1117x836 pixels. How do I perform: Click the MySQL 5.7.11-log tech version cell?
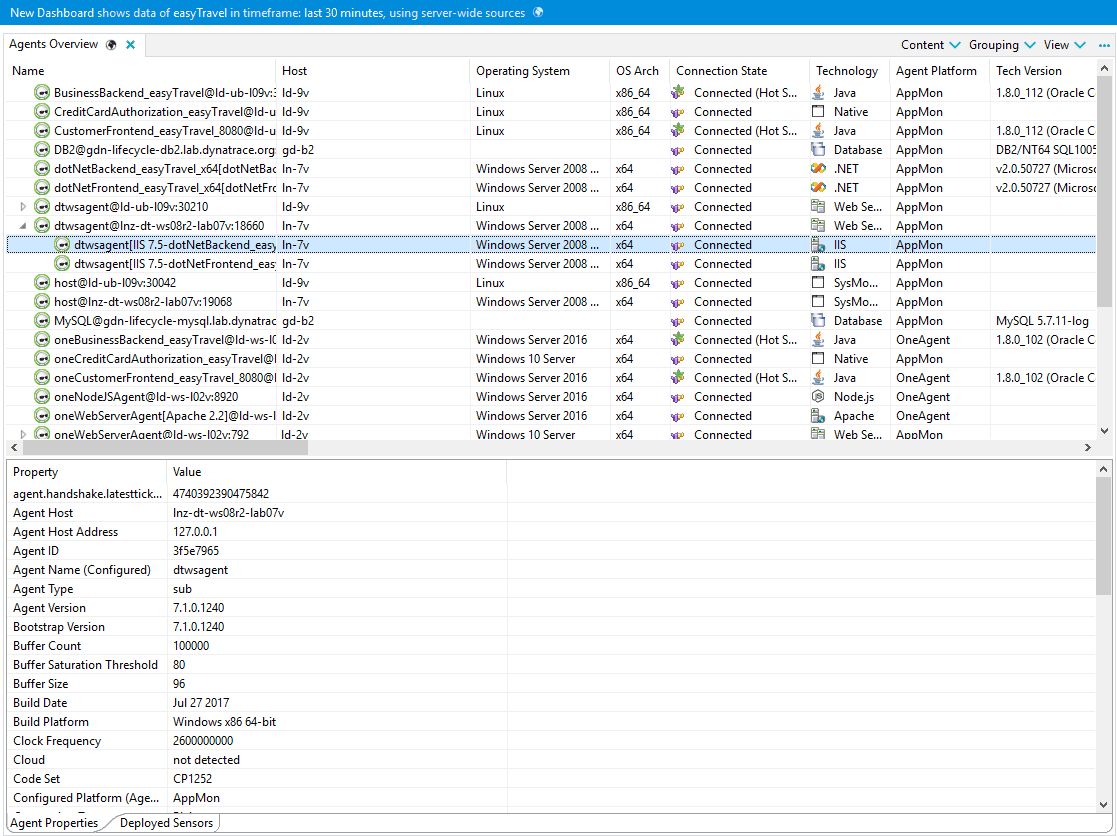tap(1042, 320)
